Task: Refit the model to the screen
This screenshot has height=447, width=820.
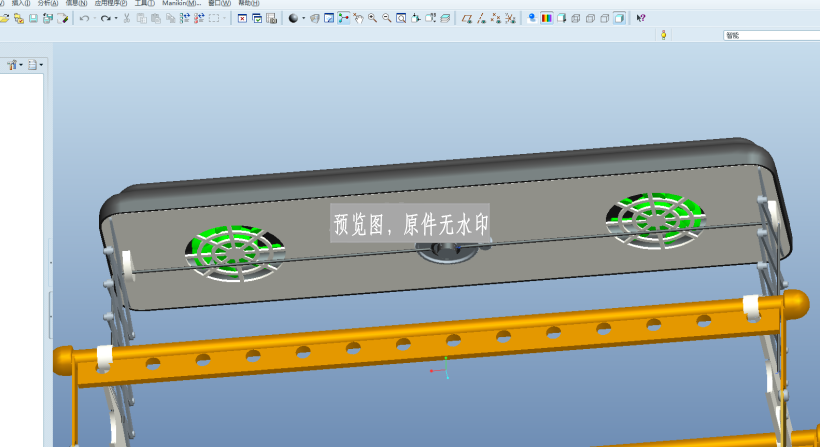Action: click(401, 18)
